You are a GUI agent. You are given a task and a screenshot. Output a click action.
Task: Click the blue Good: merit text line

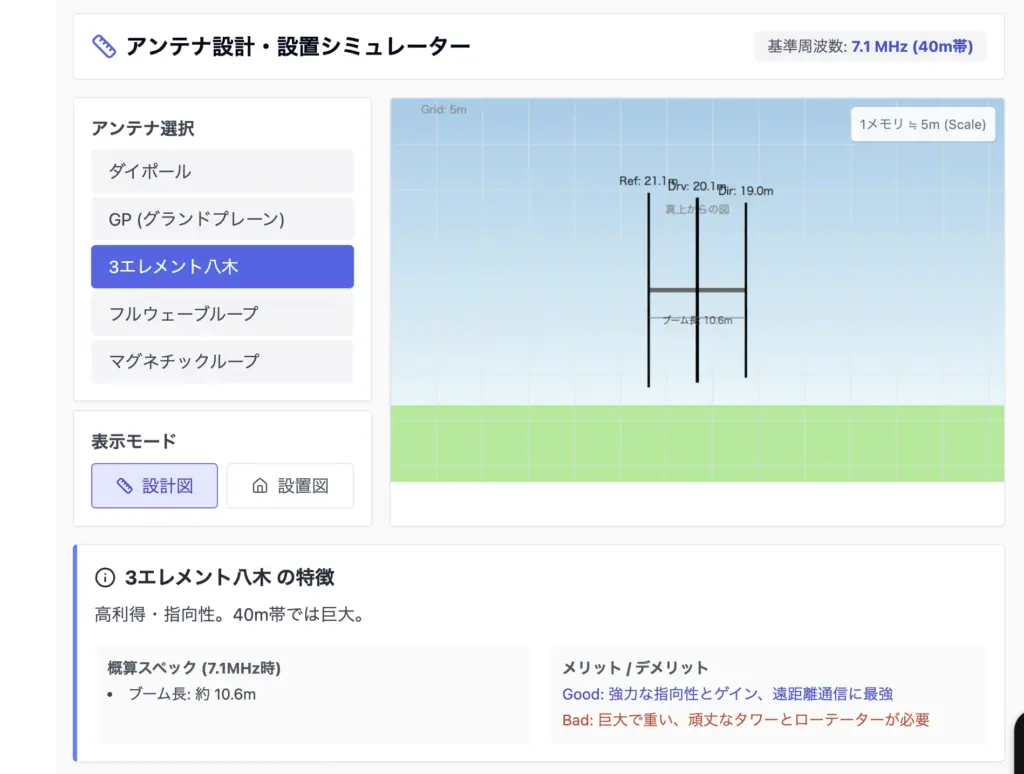(x=727, y=694)
